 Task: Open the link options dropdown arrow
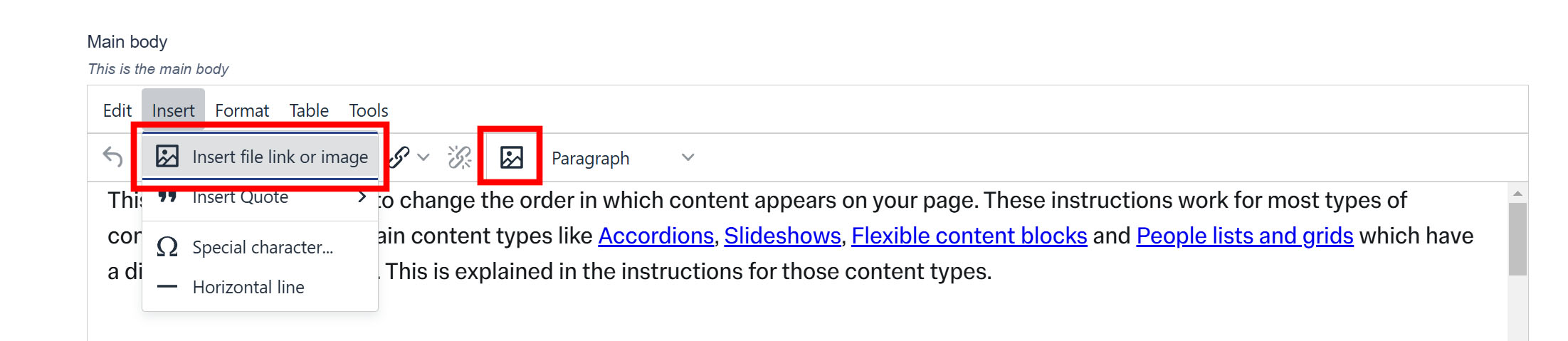click(x=423, y=157)
